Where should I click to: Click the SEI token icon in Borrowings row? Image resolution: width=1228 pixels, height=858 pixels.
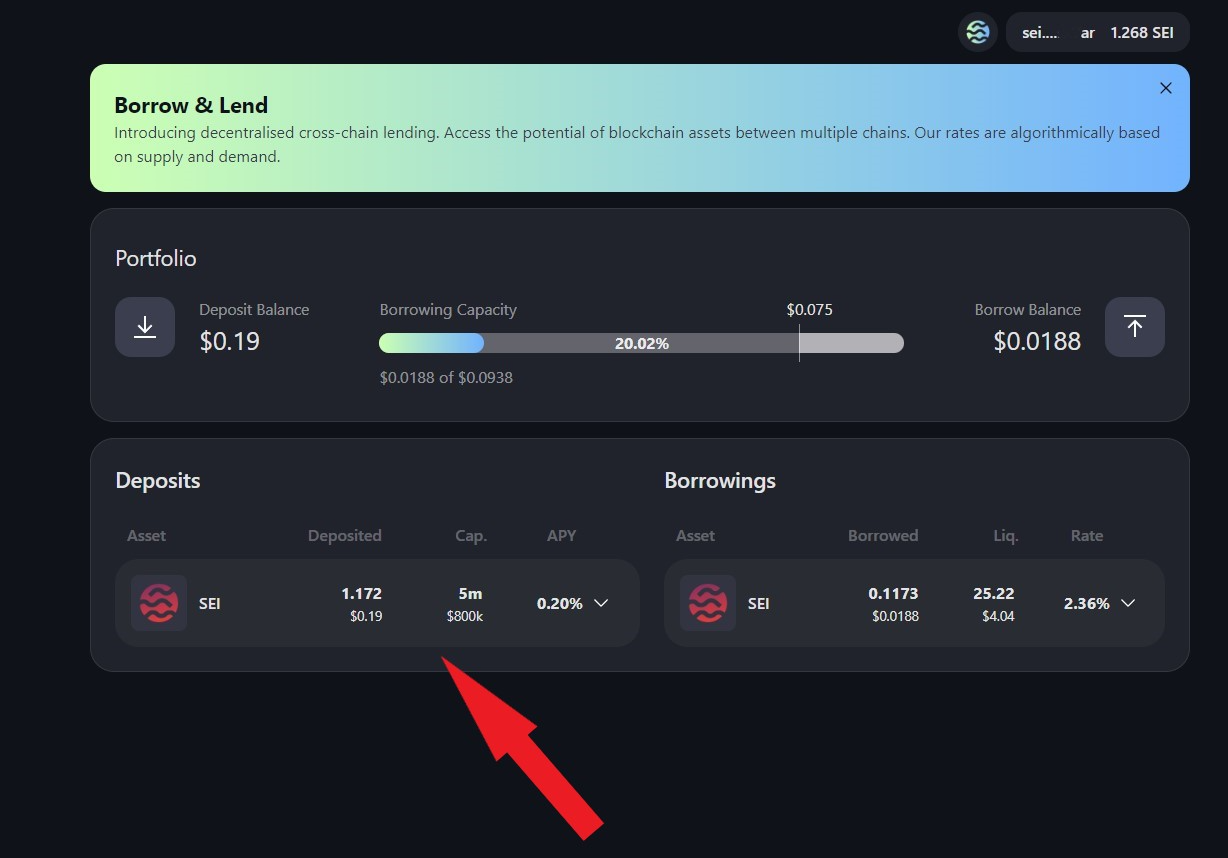[x=708, y=603]
